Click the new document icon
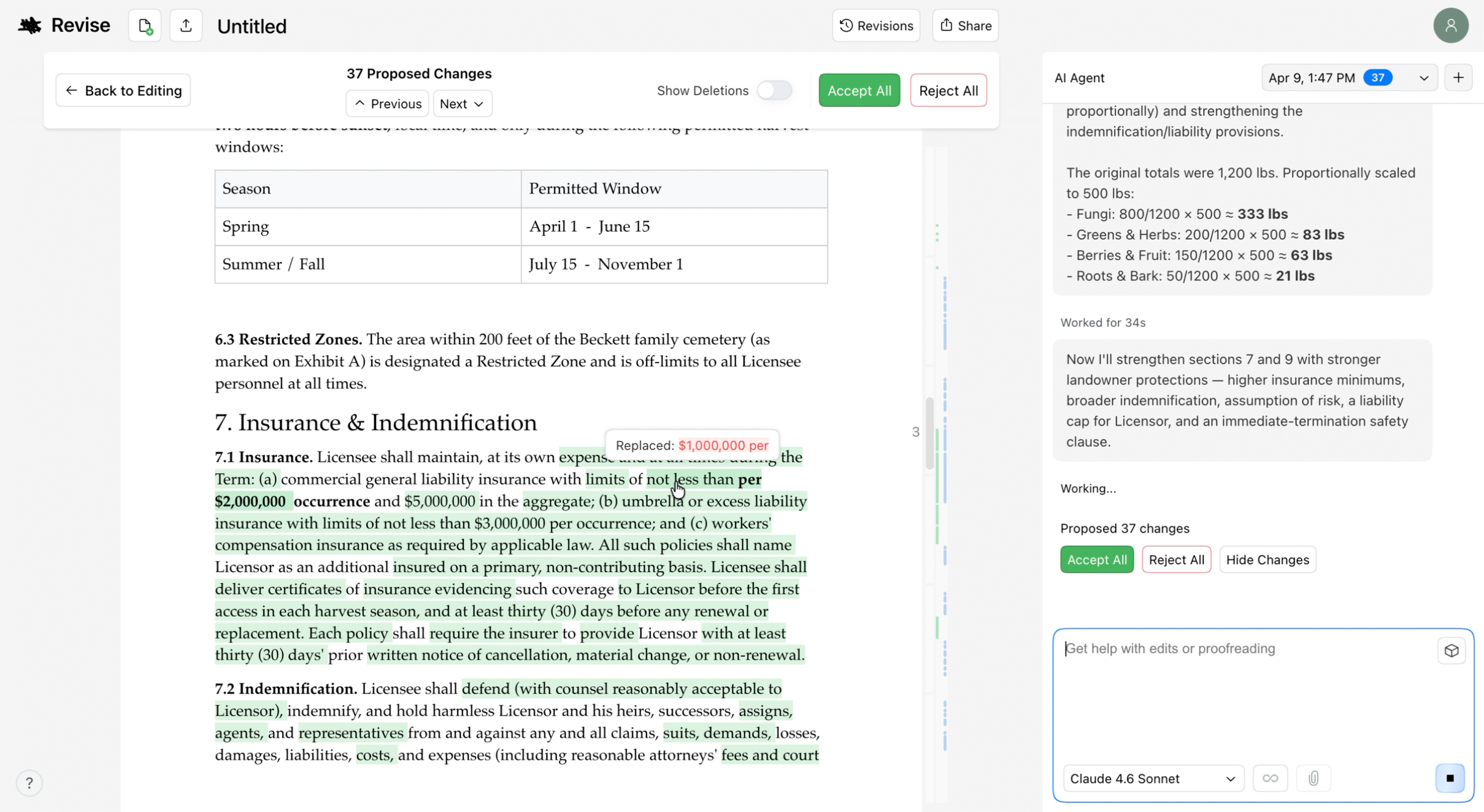Screen dimensions: 1484x812 (x=145, y=26)
